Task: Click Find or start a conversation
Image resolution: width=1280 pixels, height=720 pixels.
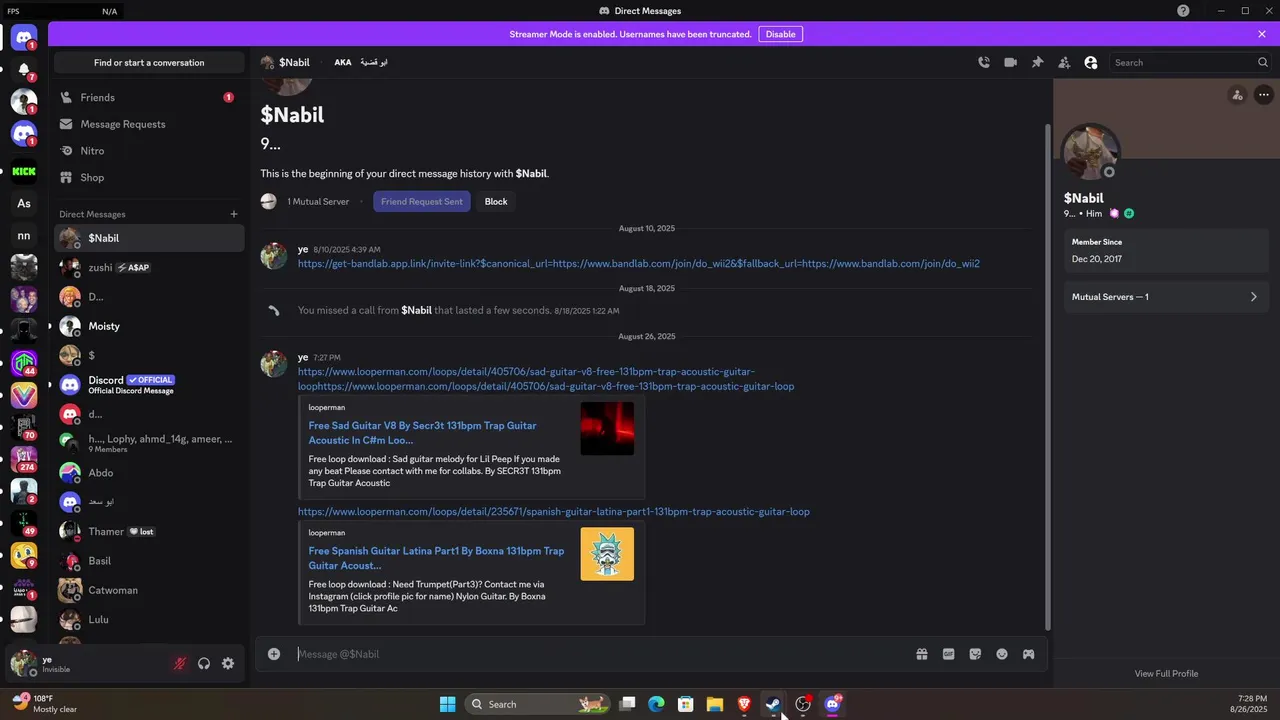Action: point(149,62)
